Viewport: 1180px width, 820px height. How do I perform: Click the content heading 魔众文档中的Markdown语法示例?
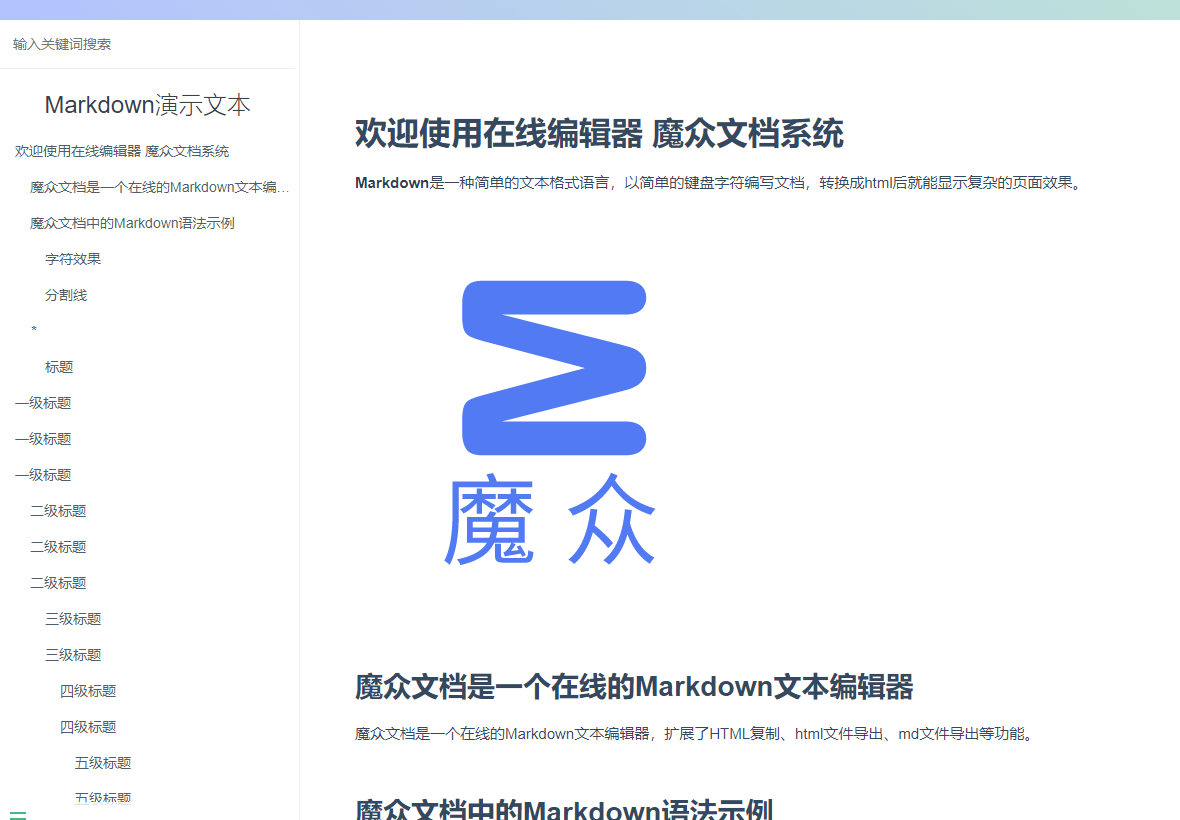[564, 809]
